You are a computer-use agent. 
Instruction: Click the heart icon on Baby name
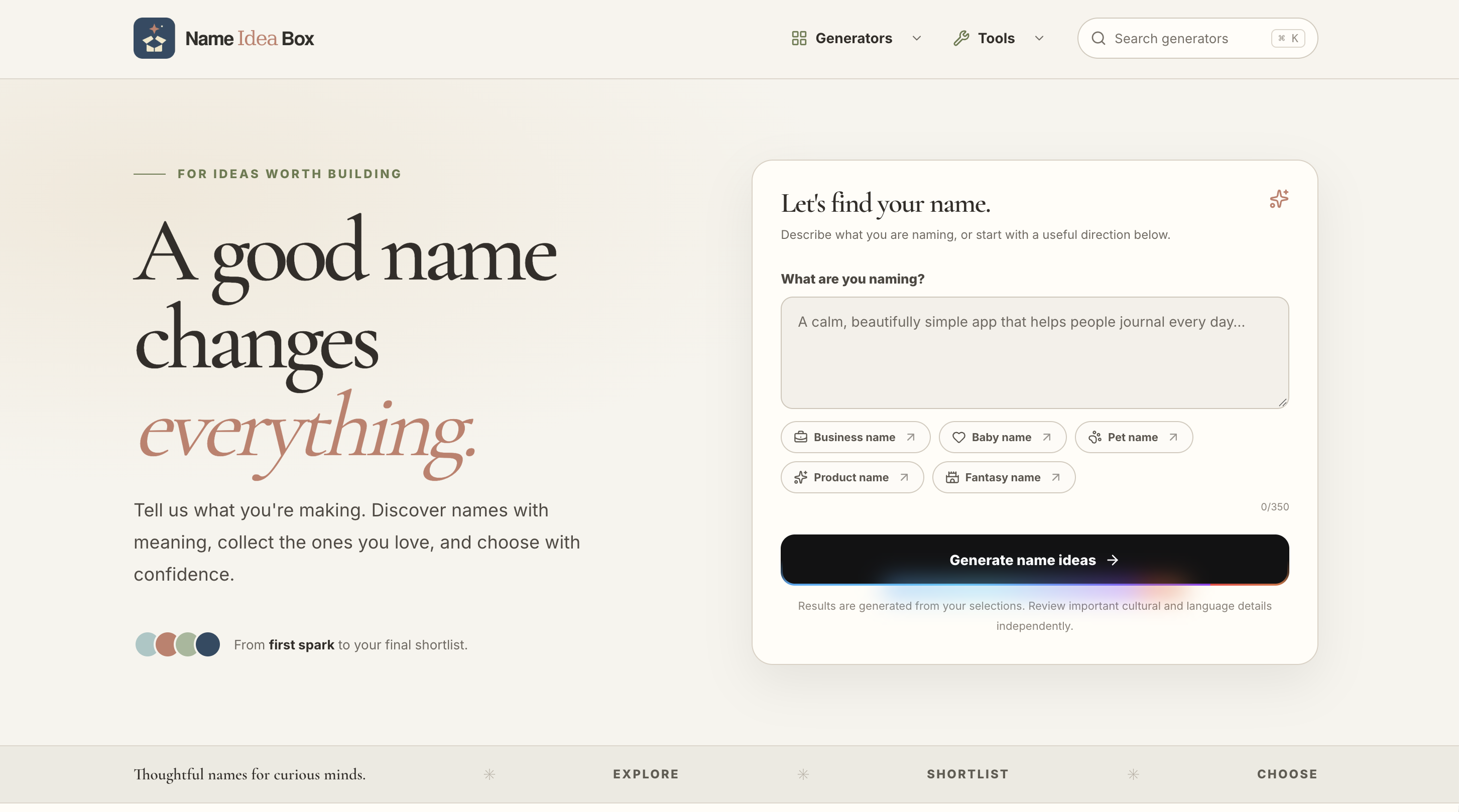click(958, 437)
